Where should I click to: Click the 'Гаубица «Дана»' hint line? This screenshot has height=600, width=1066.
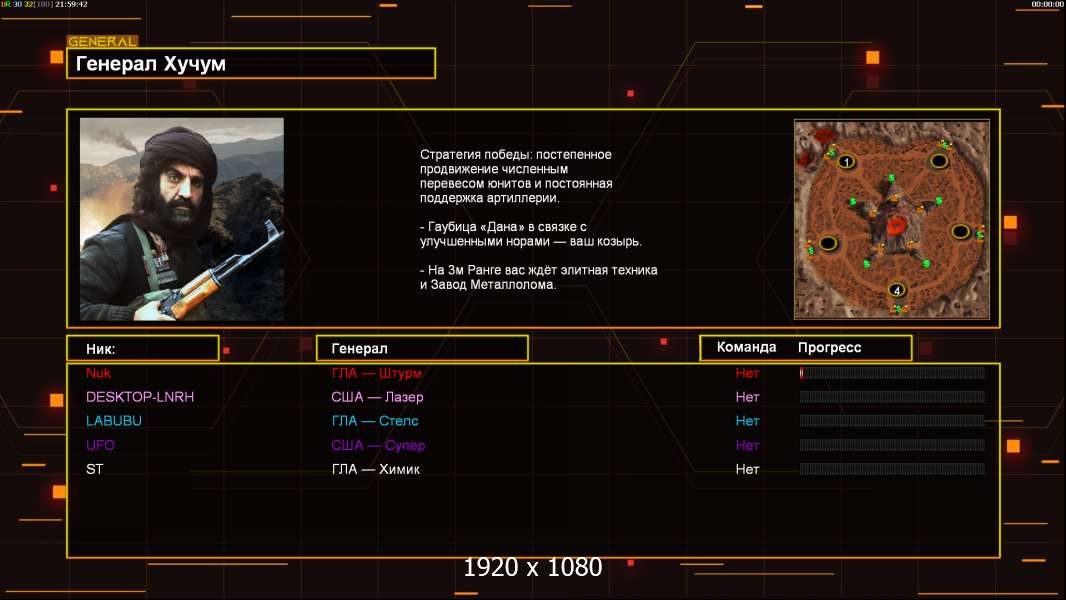(x=530, y=234)
